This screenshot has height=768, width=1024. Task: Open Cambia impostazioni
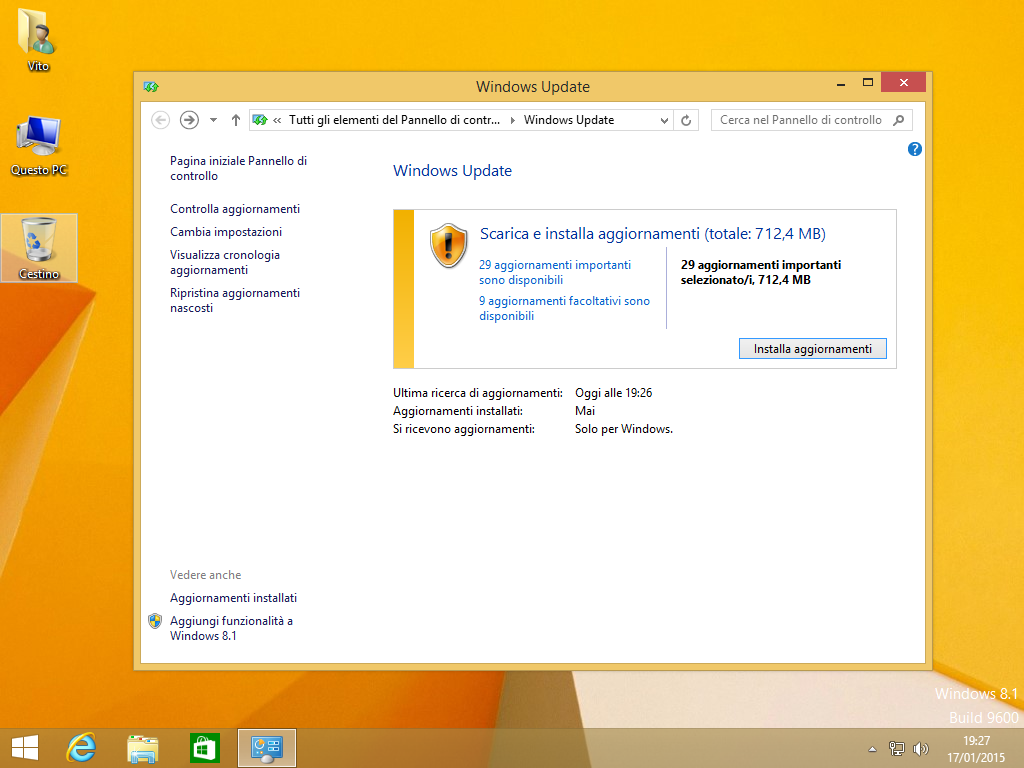(x=226, y=232)
